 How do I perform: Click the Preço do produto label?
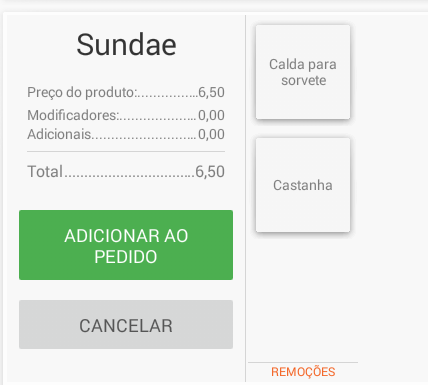(x=82, y=92)
